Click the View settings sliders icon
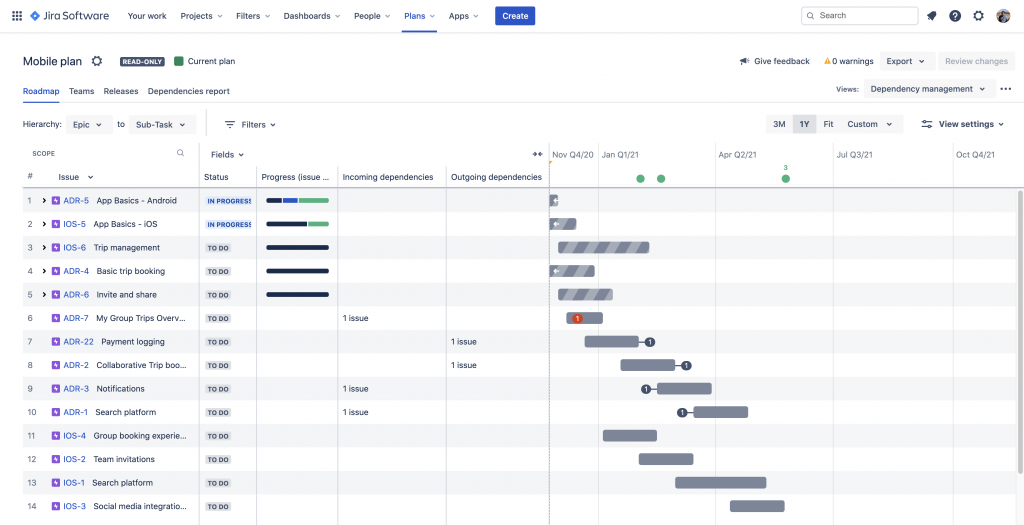Viewport: 1024px width, 525px height. coord(927,124)
